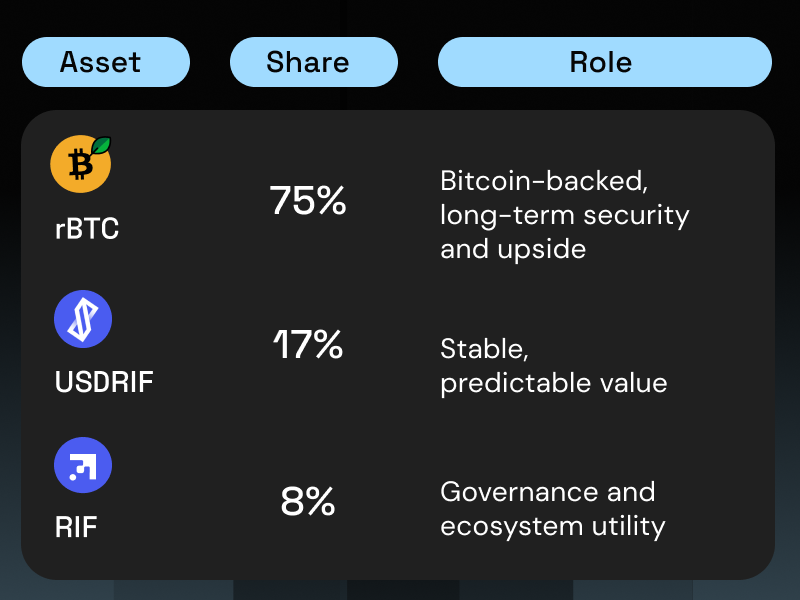The image size is (800, 600).
Task: Click the USDRIF blue coin icon
Action: (83, 319)
